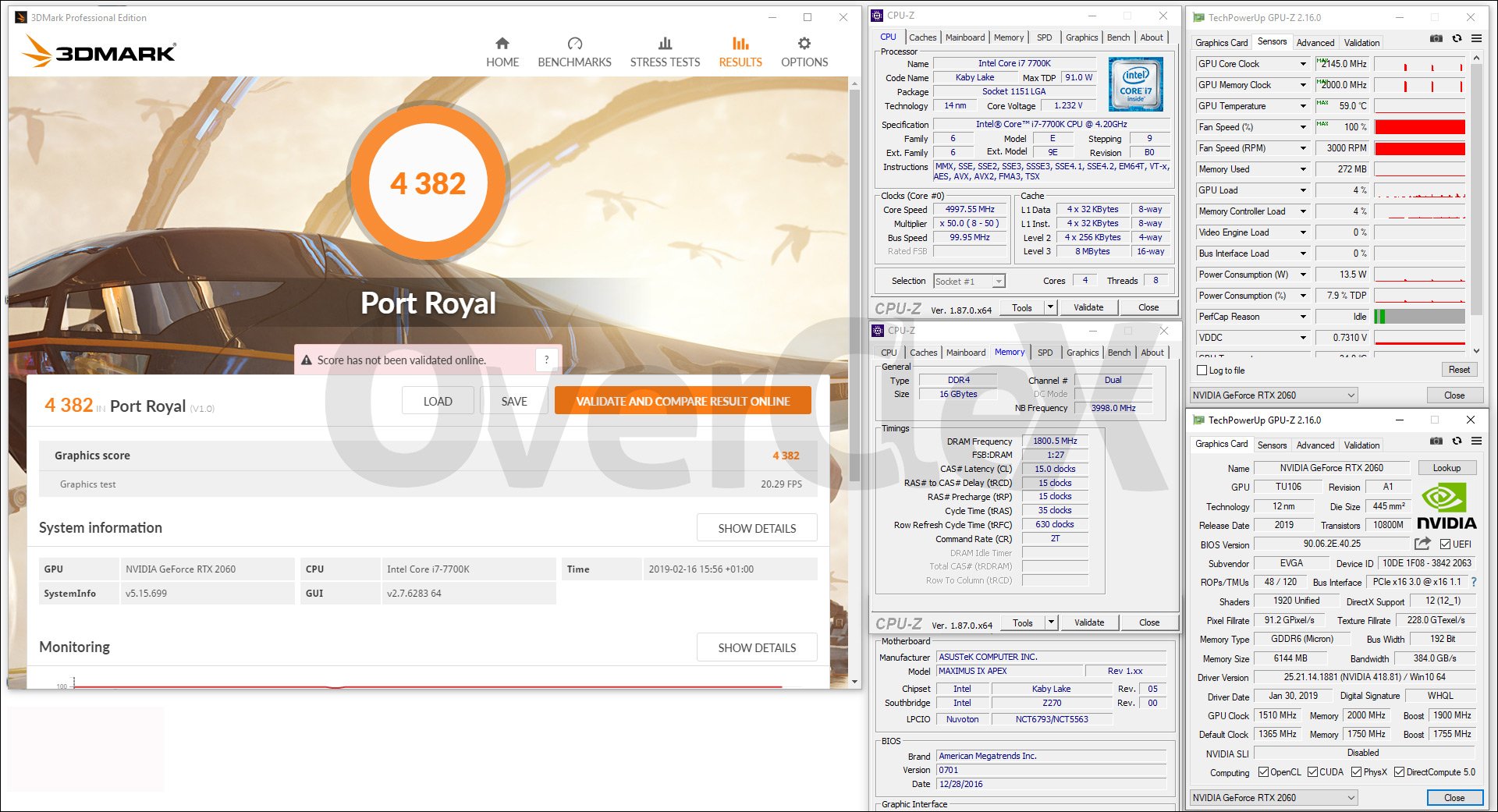Open STRESS TESTS in 3DMark
The width and height of the screenshot is (1498, 812).
[665, 52]
